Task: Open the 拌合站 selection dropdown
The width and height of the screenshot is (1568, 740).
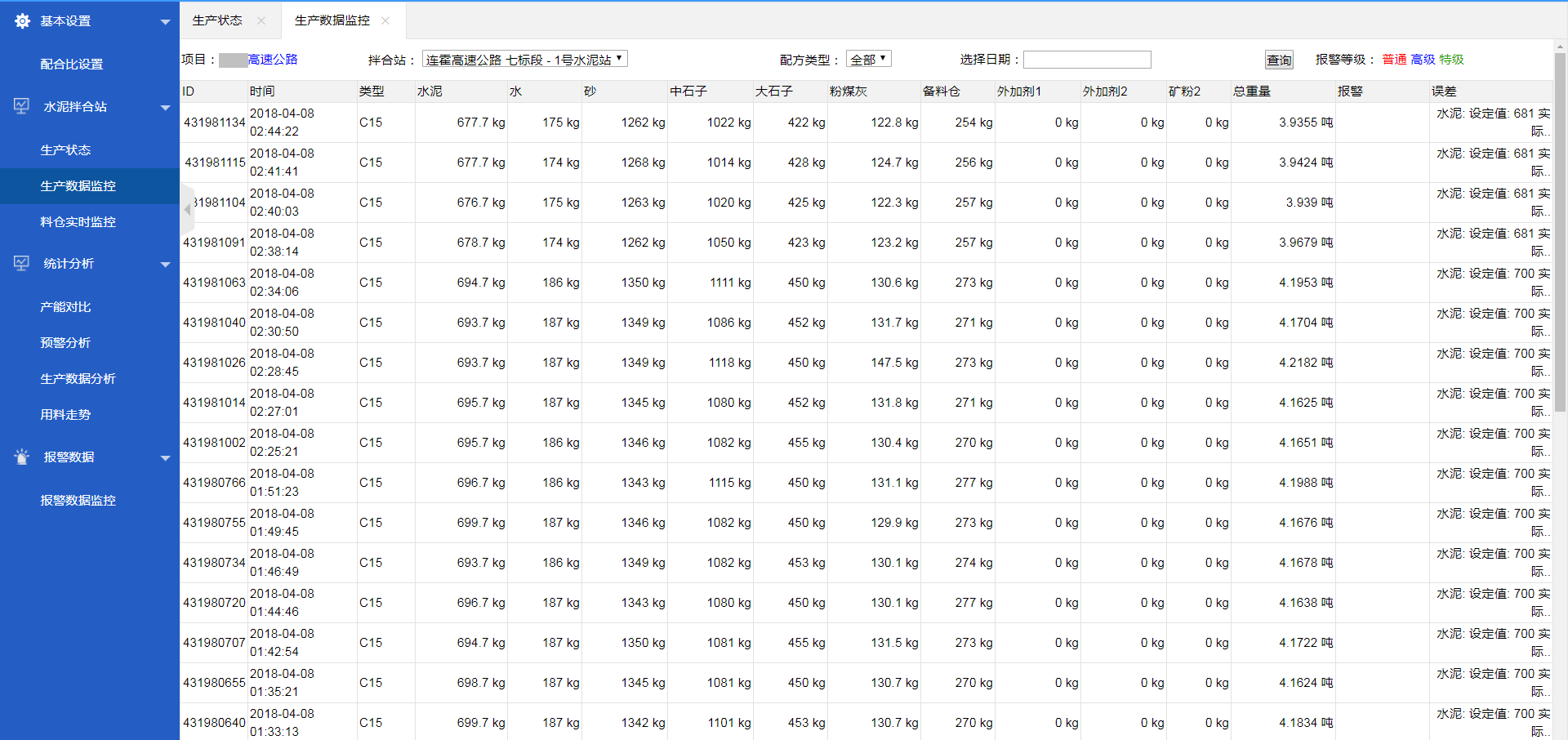Action: click(x=525, y=60)
